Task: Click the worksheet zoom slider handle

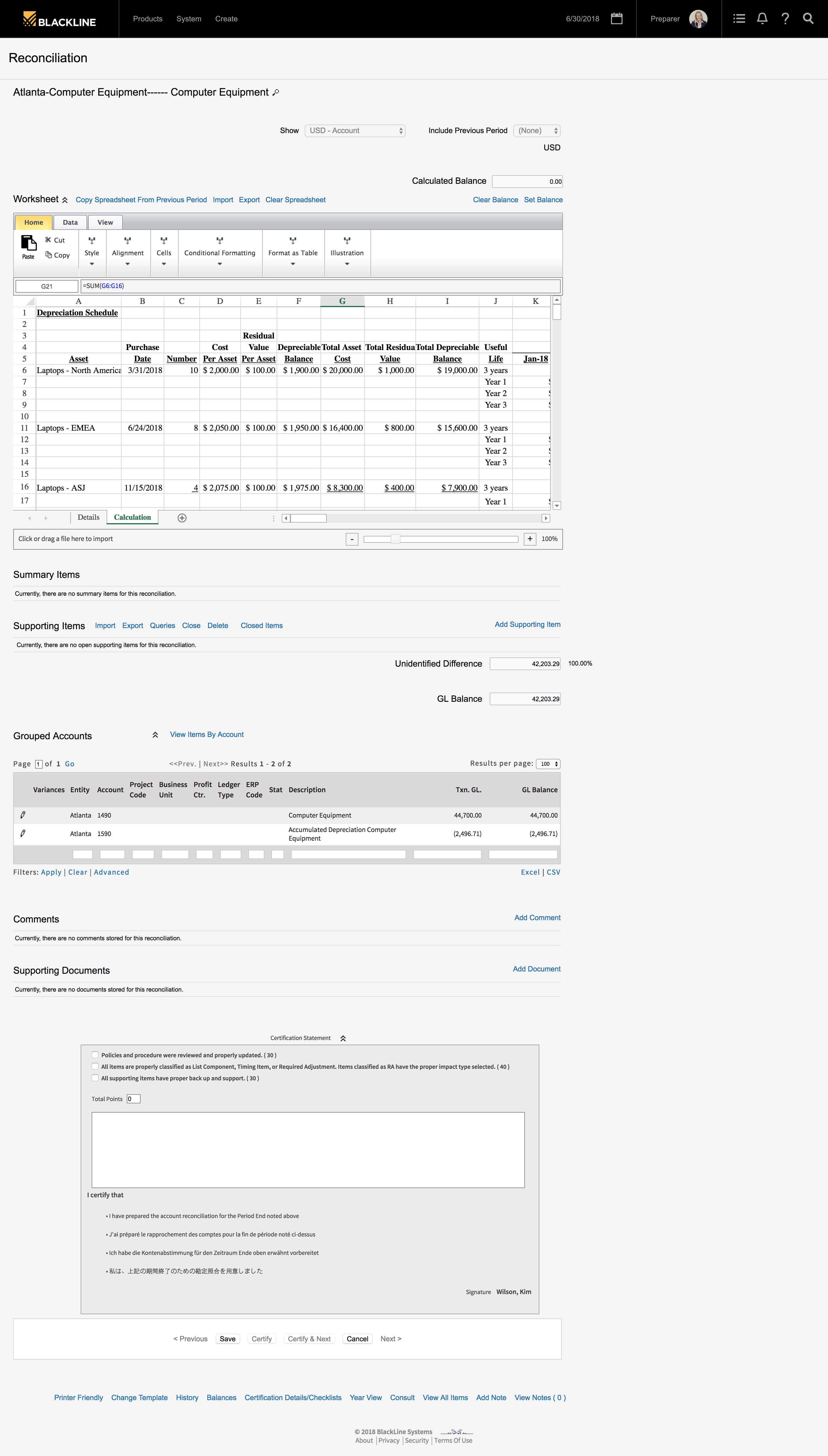Action: (395, 539)
